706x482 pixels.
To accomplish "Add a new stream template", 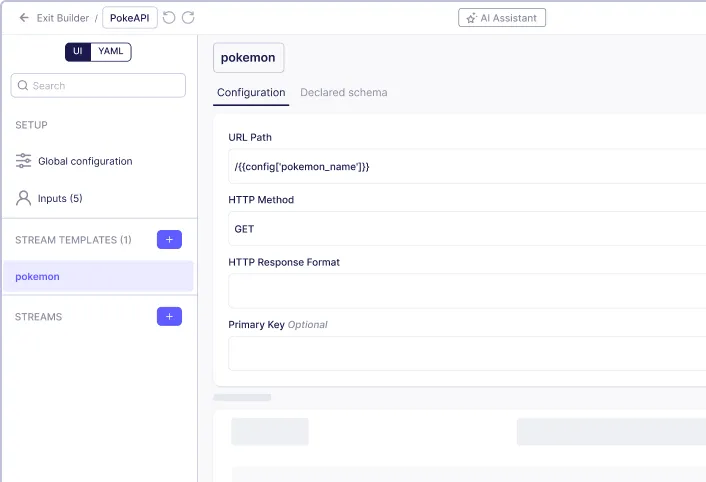I will [x=169, y=239].
